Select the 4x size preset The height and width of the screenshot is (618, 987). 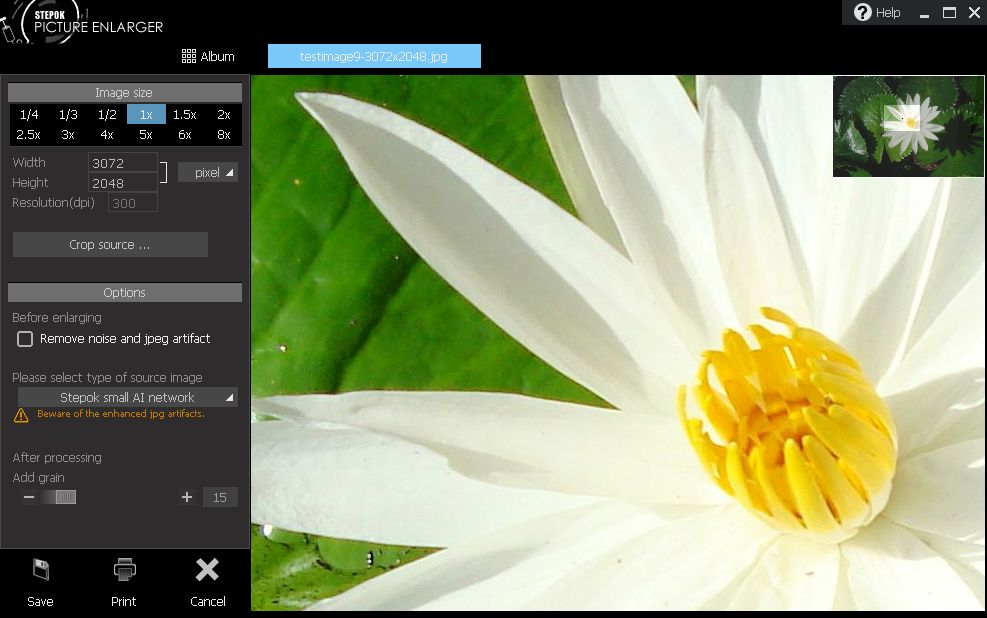106,133
